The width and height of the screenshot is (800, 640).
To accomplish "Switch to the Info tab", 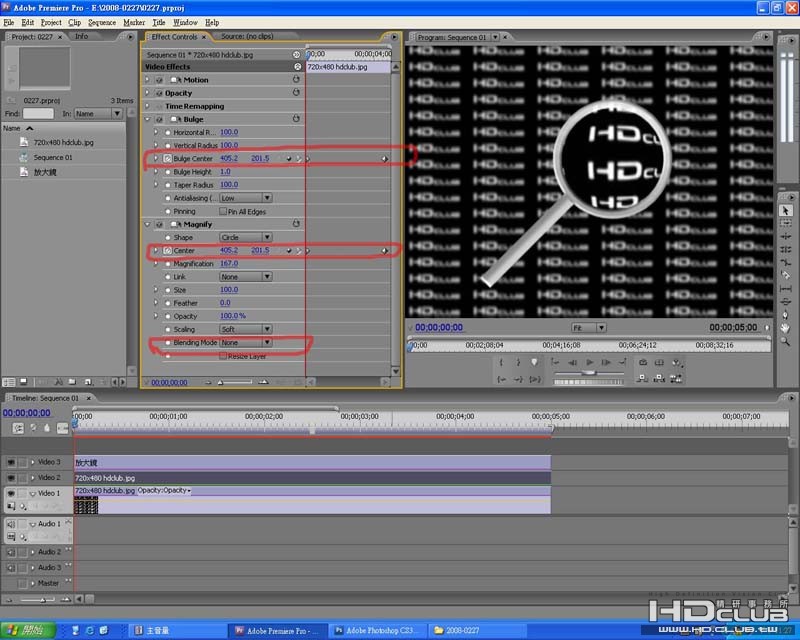I will click(81, 36).
